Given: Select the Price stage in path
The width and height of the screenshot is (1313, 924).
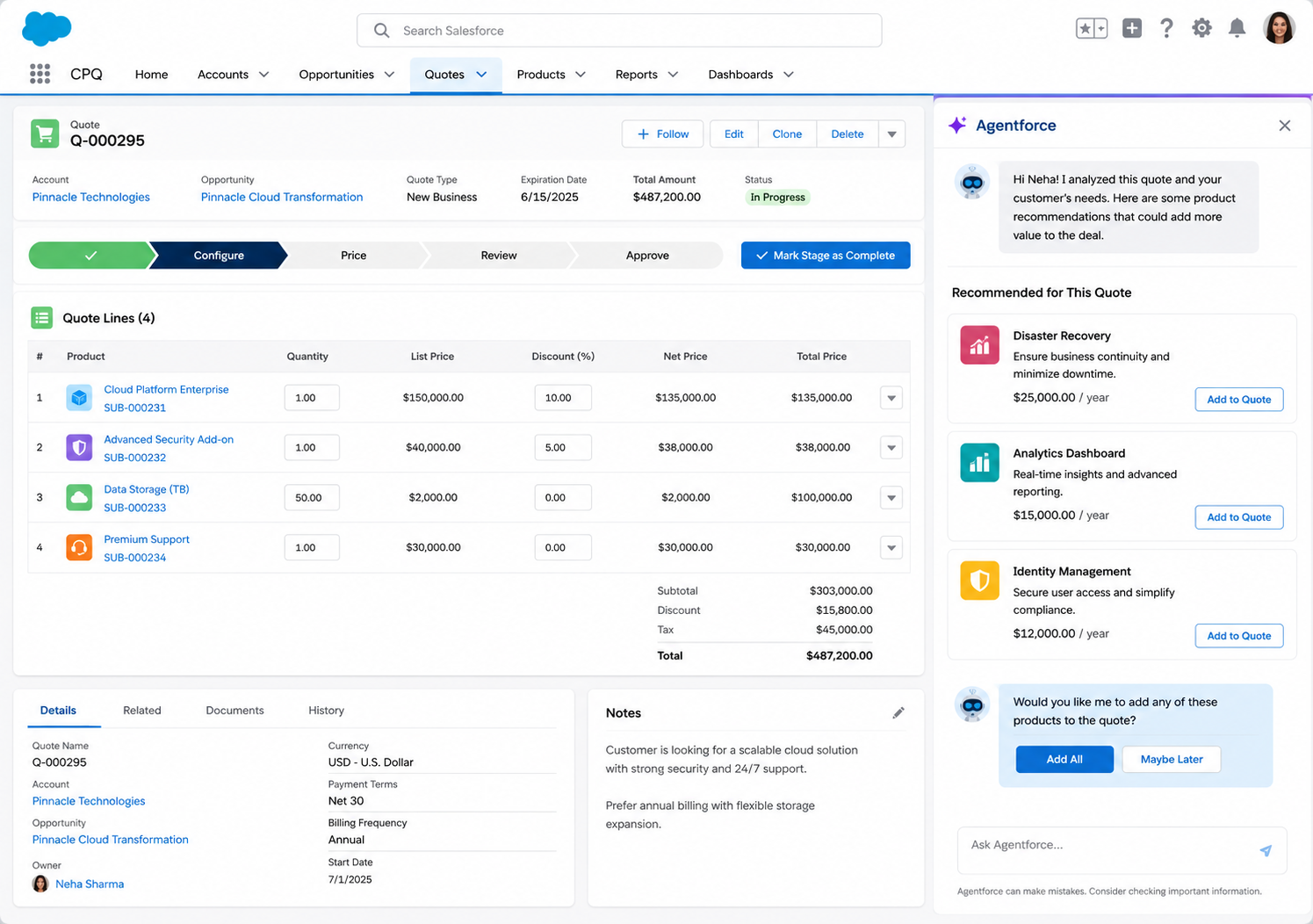Looking at the screenshot, I should coord(354,256).
